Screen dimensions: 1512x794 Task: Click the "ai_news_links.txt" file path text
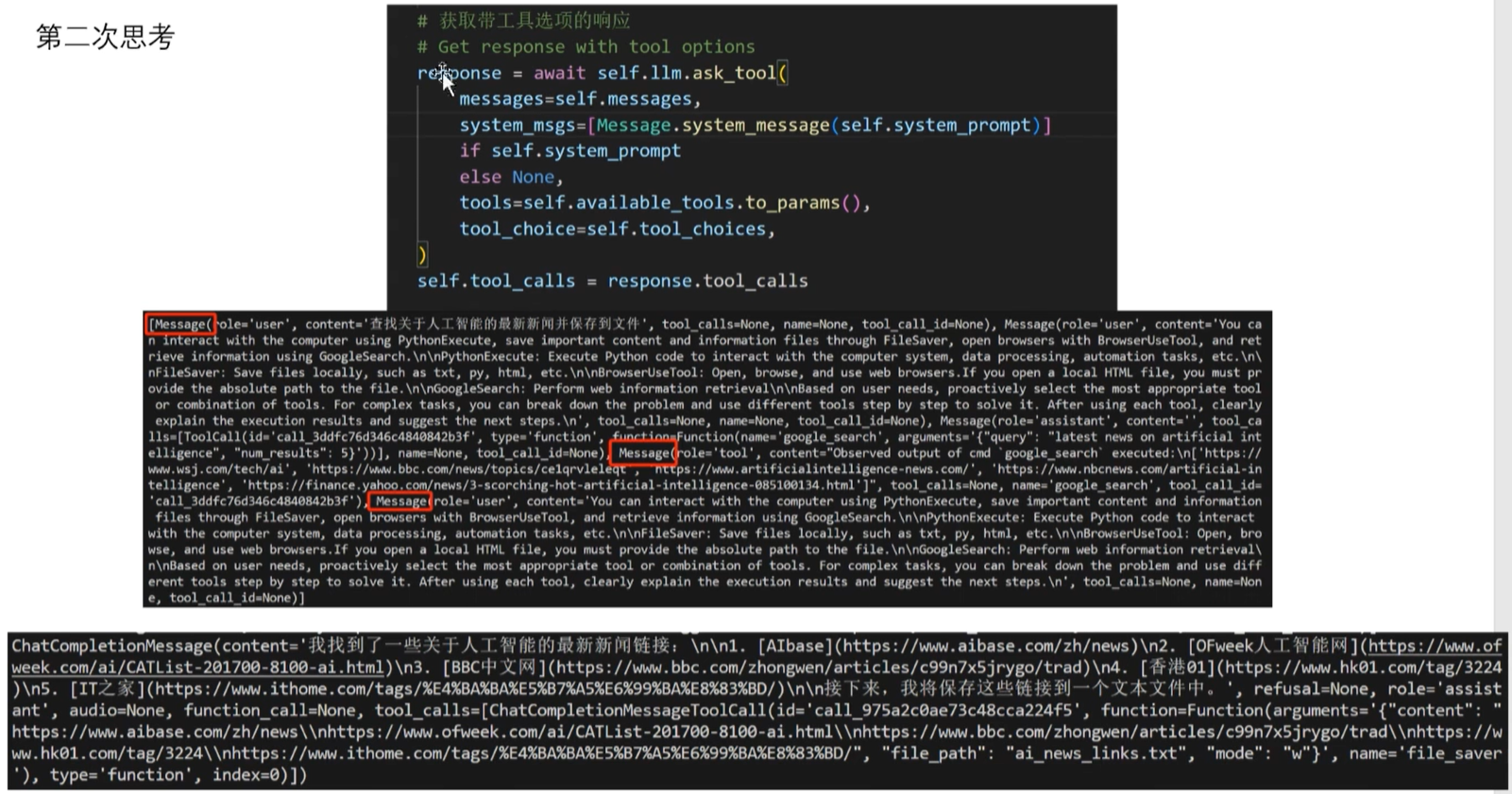coord(1096,753)
